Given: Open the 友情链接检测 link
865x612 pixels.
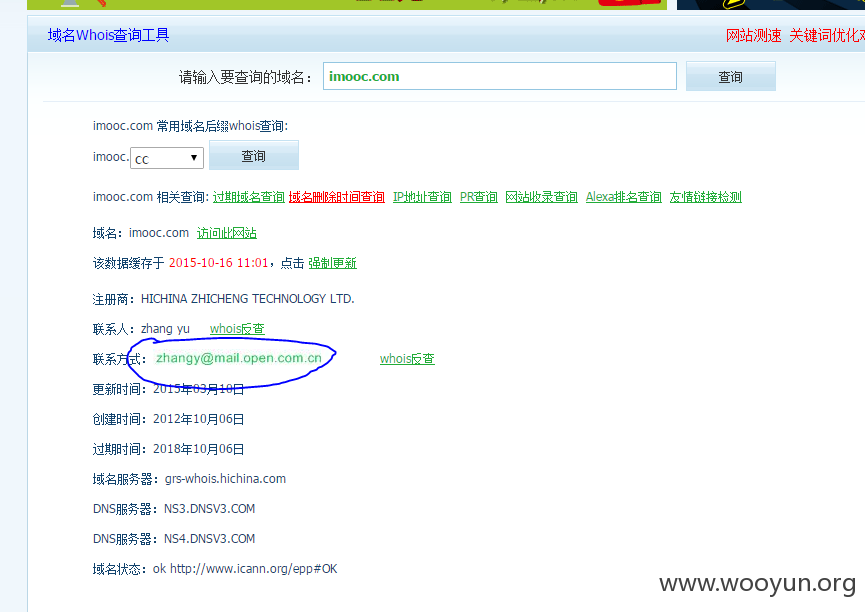Looking at the screenshot, I should coord(706,197).
